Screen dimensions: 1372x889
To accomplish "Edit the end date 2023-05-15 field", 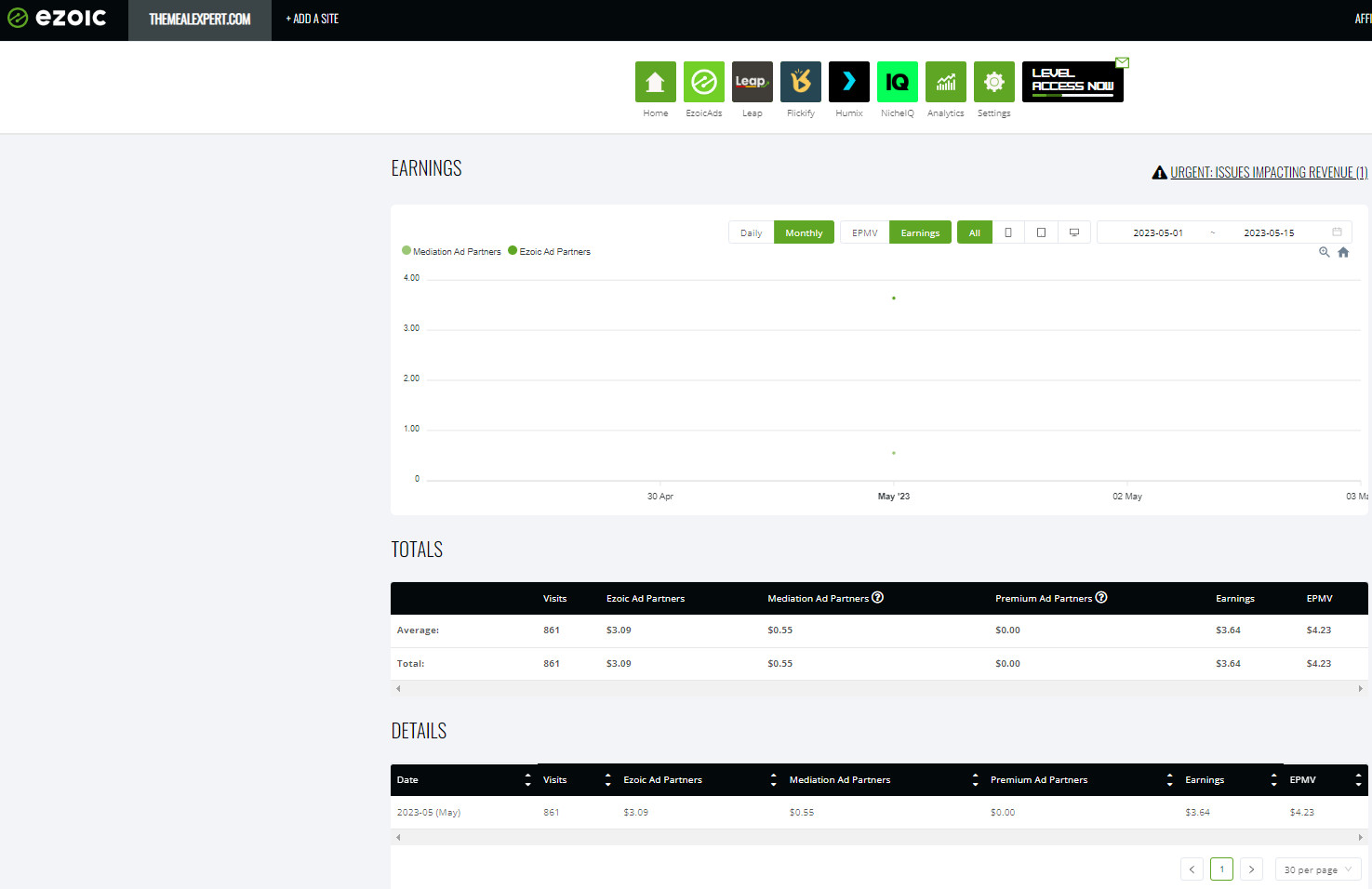I will tap(1269, 232).
